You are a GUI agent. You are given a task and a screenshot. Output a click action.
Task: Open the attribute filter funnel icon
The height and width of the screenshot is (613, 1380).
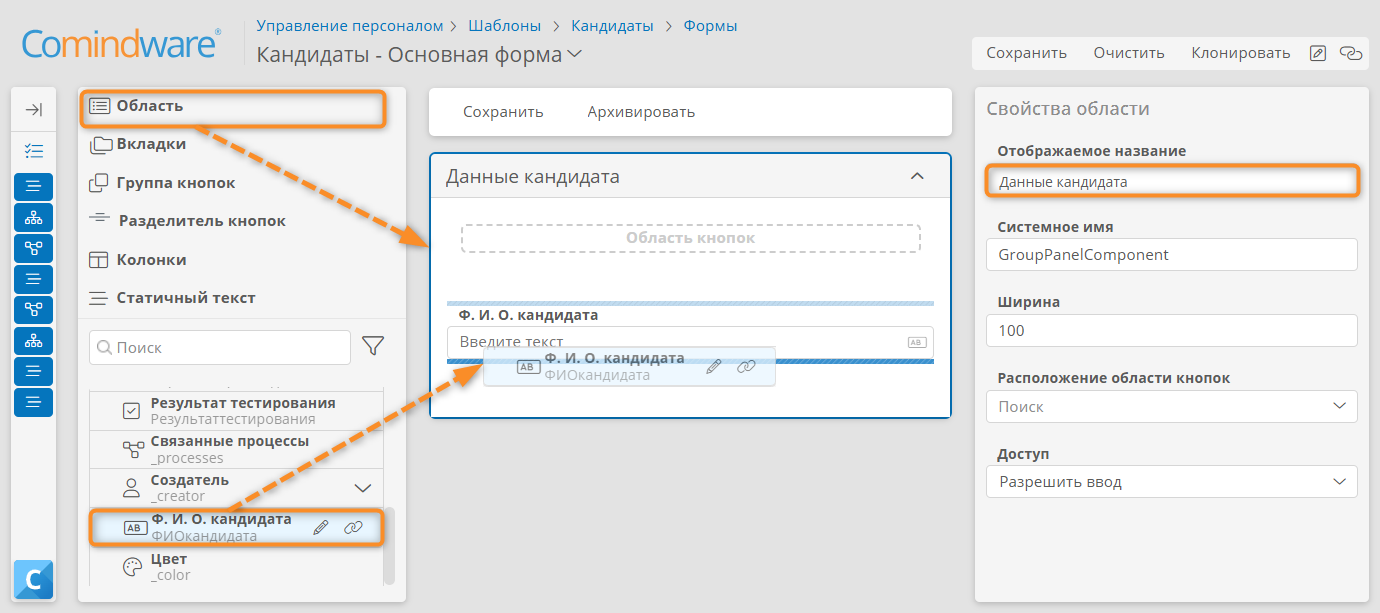[373, 346]
